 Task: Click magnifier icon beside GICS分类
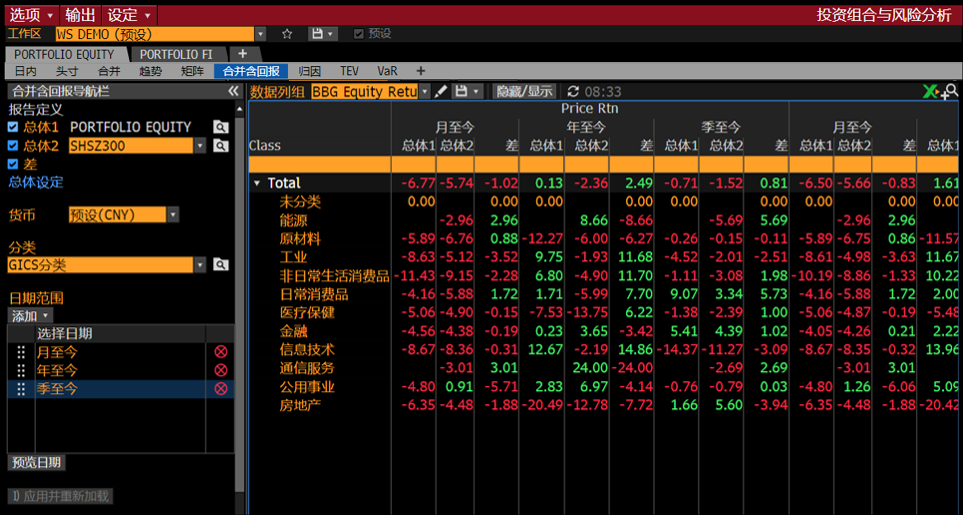pyautogui.click(x=220, y=265)
